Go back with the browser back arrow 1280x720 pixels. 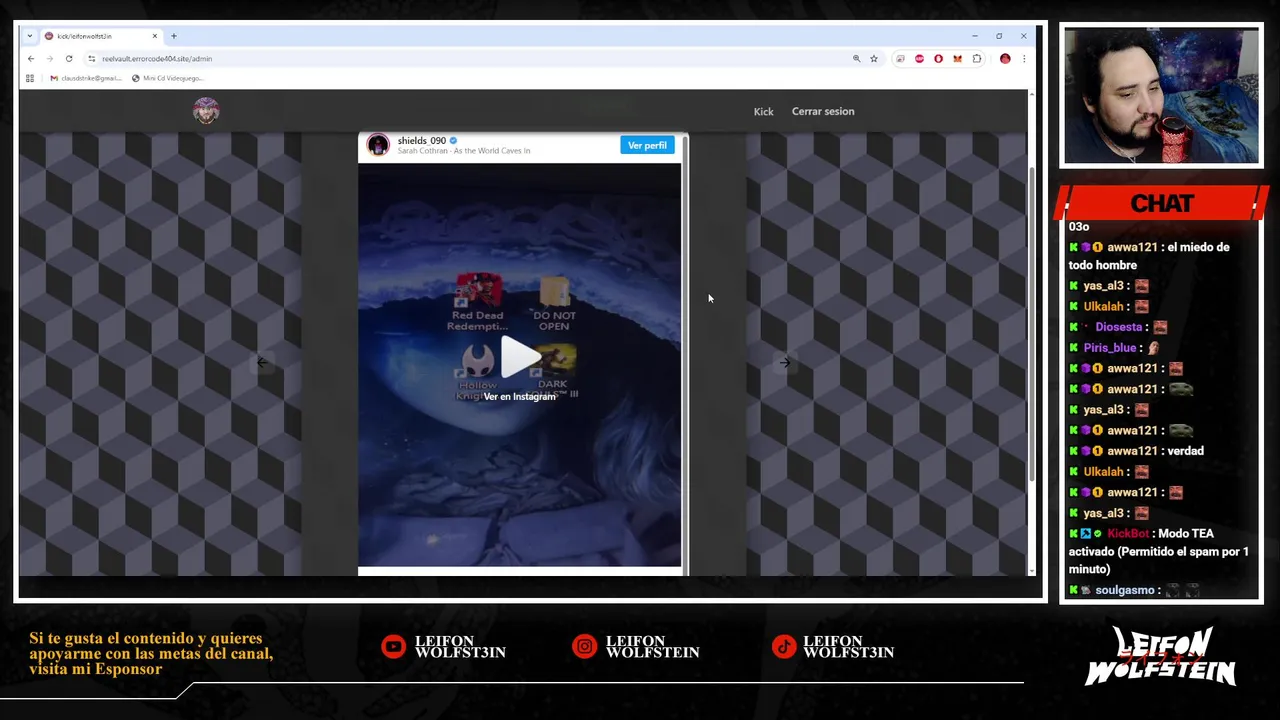tap(31, 59)
